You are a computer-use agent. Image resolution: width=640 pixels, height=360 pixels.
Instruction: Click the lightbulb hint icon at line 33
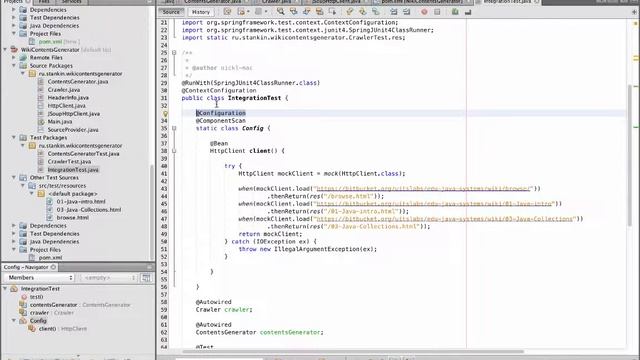[x=165, y=113]
